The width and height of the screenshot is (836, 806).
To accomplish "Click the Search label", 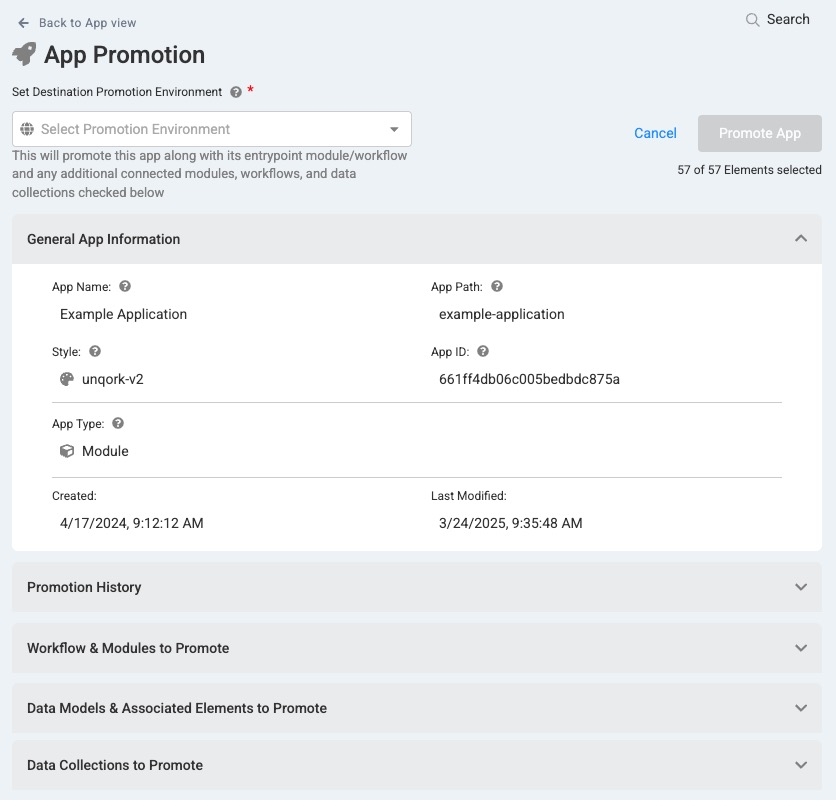I will [x=787, y=19].
